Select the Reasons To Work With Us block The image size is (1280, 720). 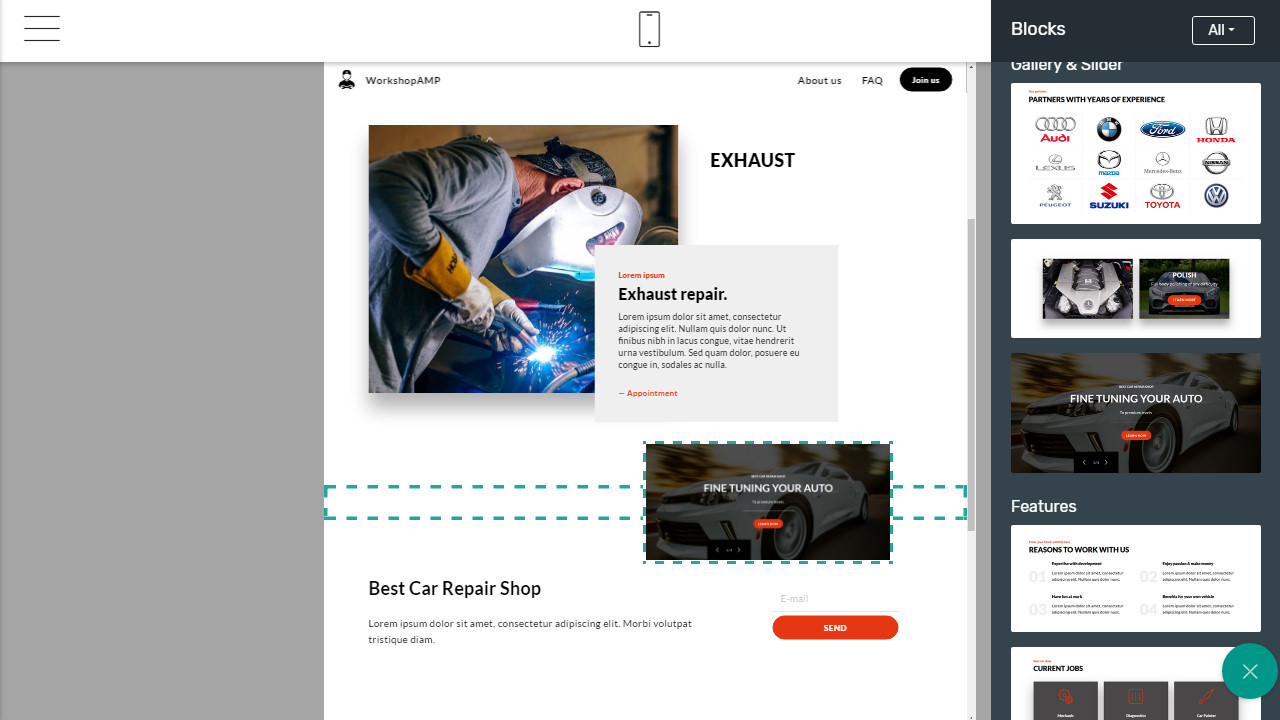(1135, 578)
